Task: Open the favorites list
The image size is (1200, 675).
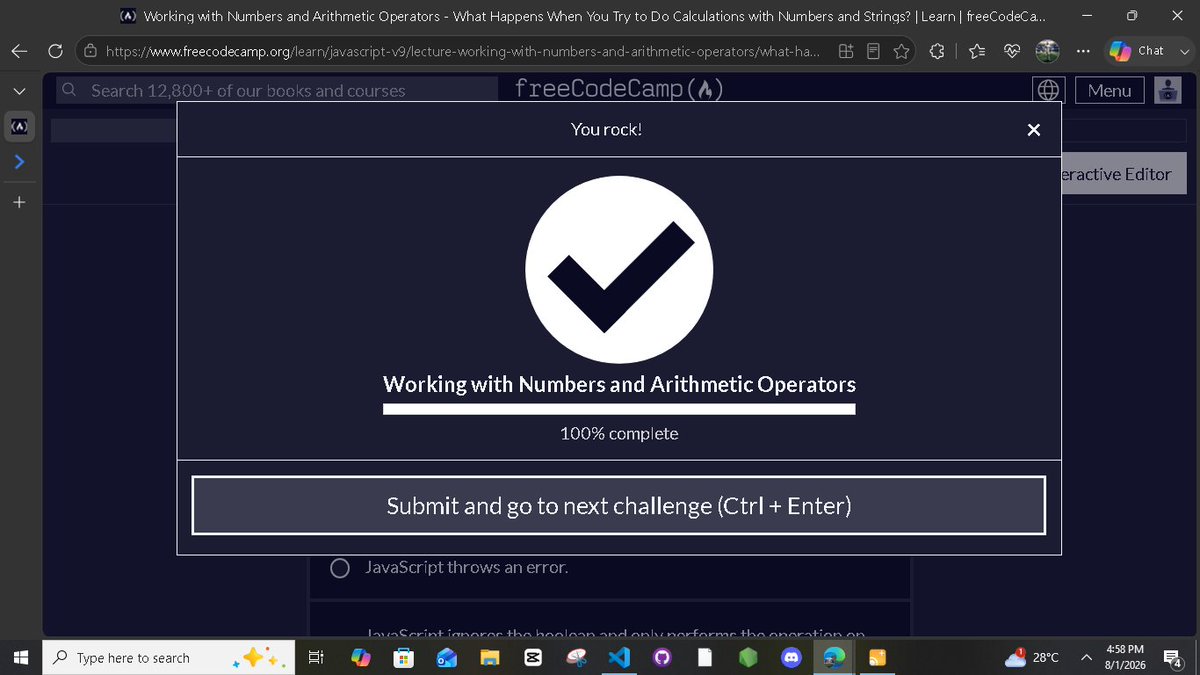Action: tap(978, 51)
